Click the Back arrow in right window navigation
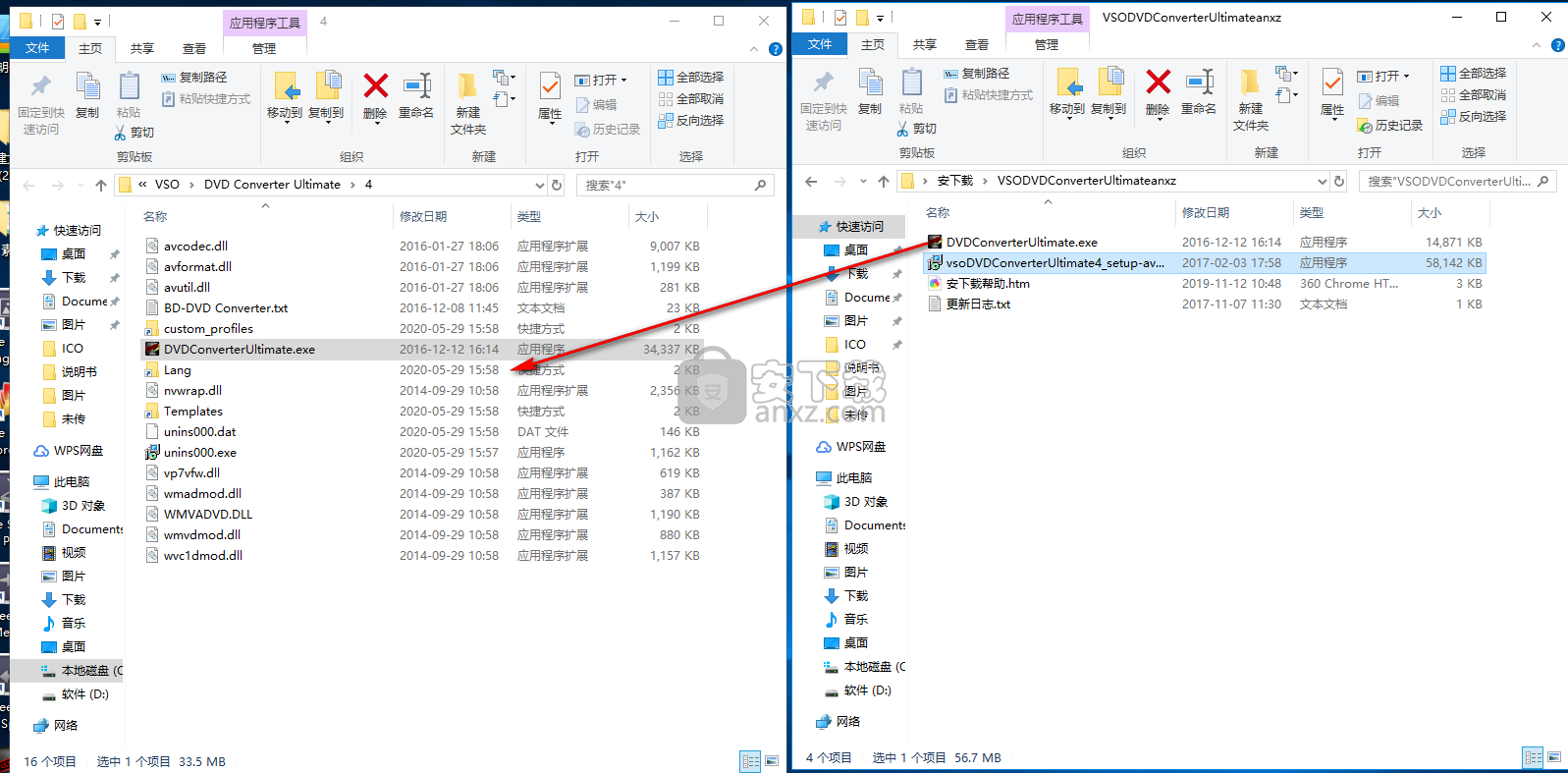 tap(811, 181)
